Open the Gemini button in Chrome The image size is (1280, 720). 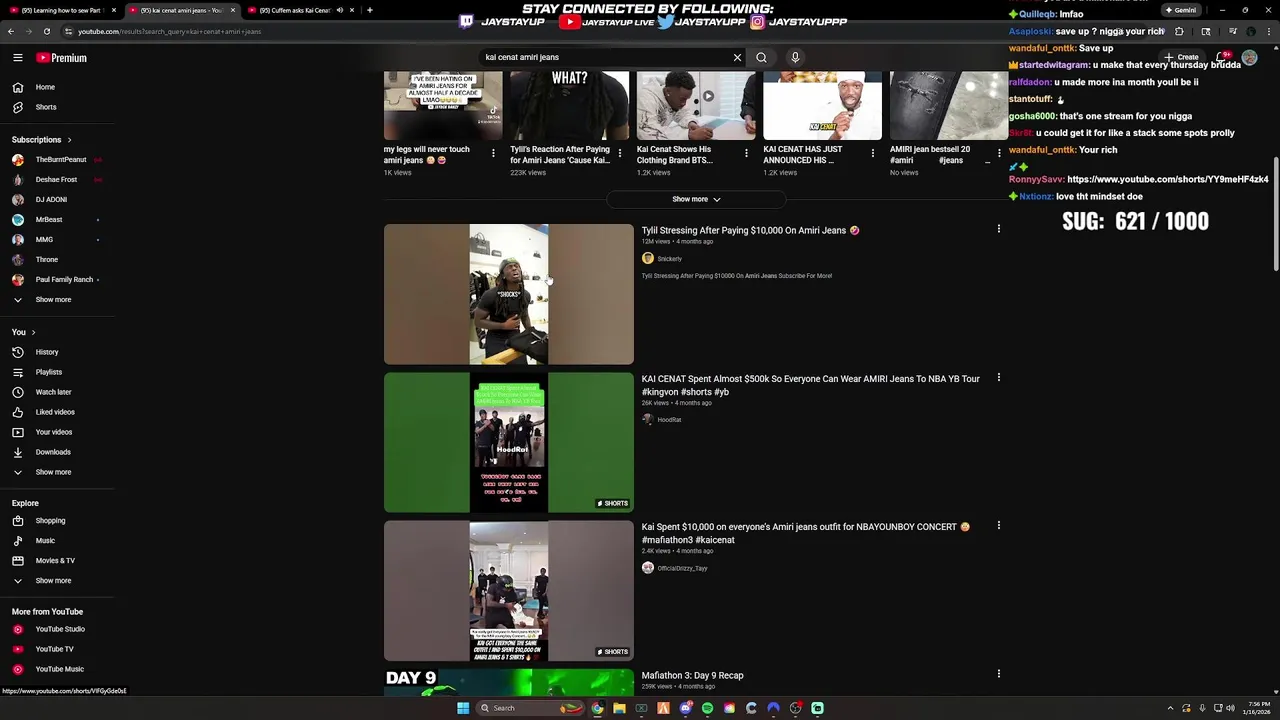[1181, 10]
